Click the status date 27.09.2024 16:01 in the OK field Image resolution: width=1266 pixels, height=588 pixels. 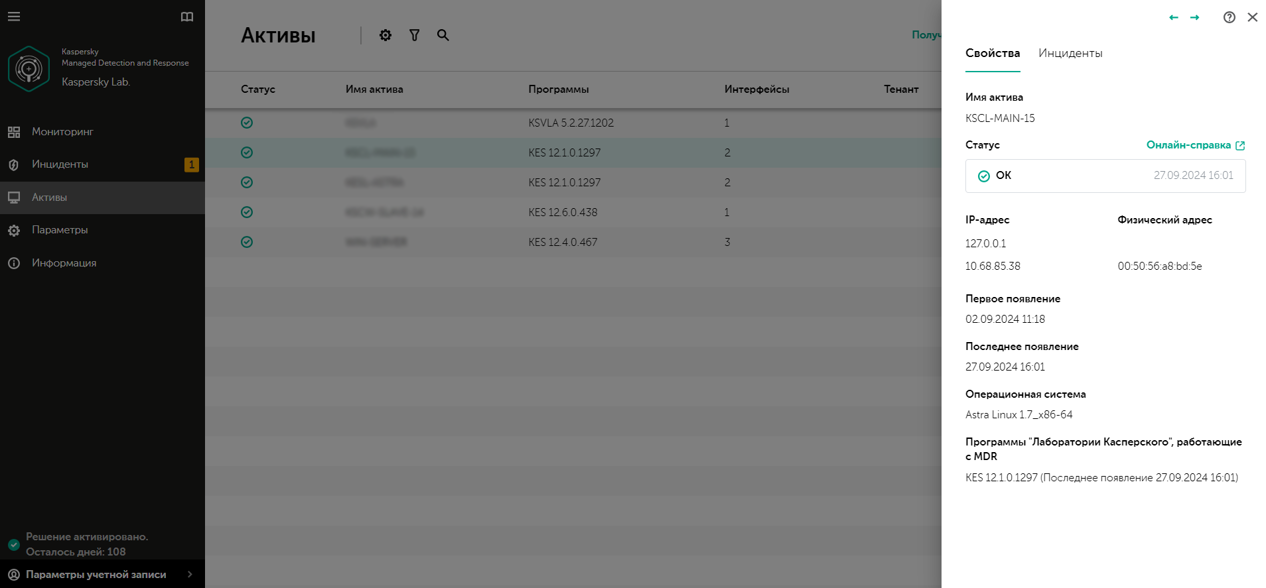click(x=1193, y=175)
